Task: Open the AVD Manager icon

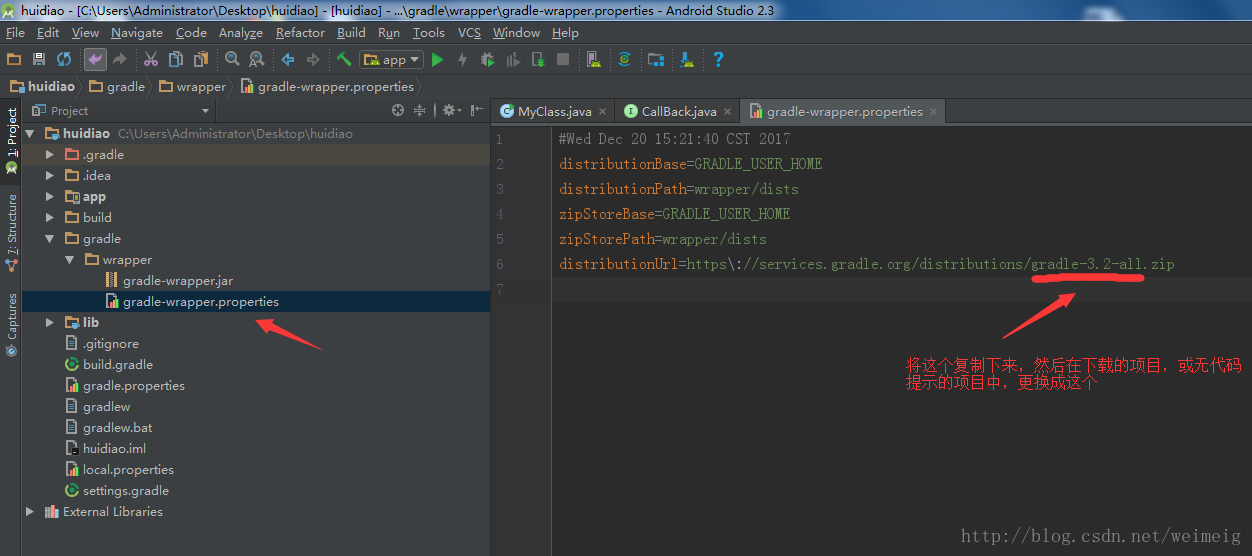Action: coord(594,60)
